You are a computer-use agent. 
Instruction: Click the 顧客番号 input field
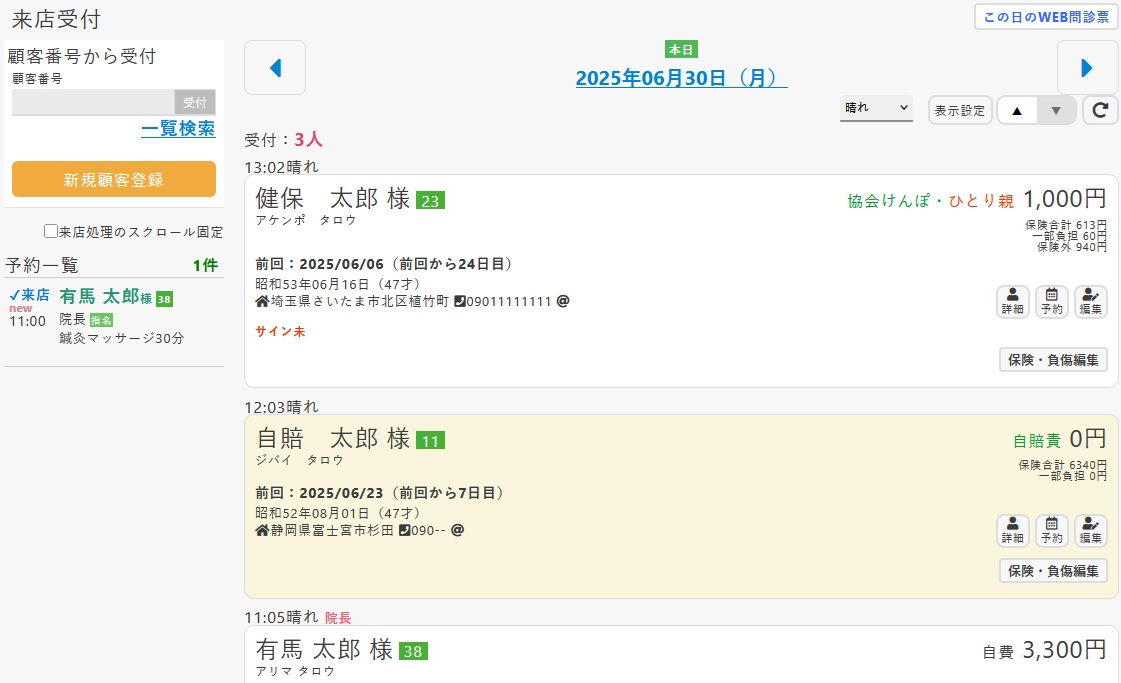click(x=94, y=102)
